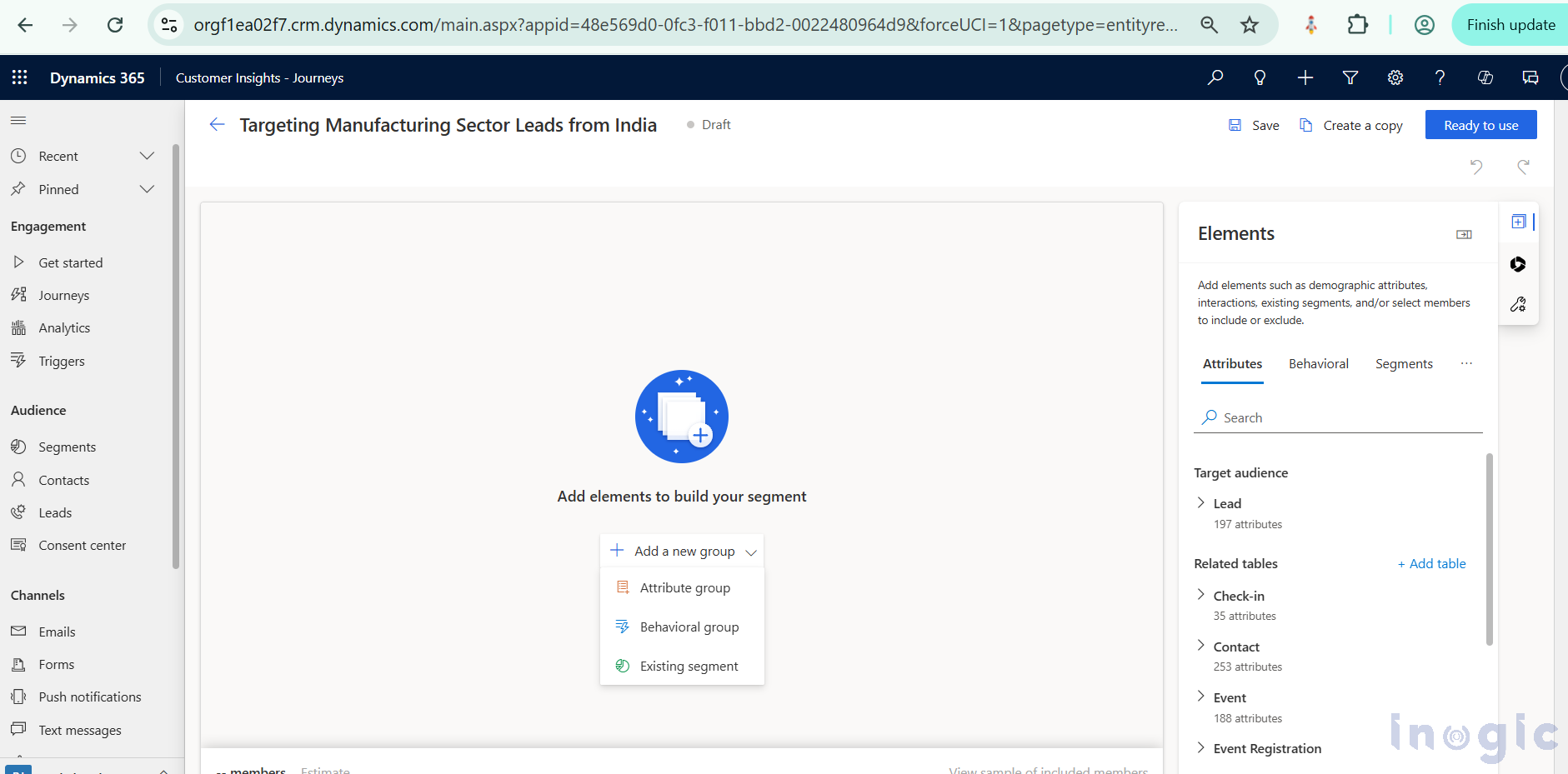Click the Search field in Elements panel
The height and width of the screenshot is (774, 1568).
(x=1334, y=417)
